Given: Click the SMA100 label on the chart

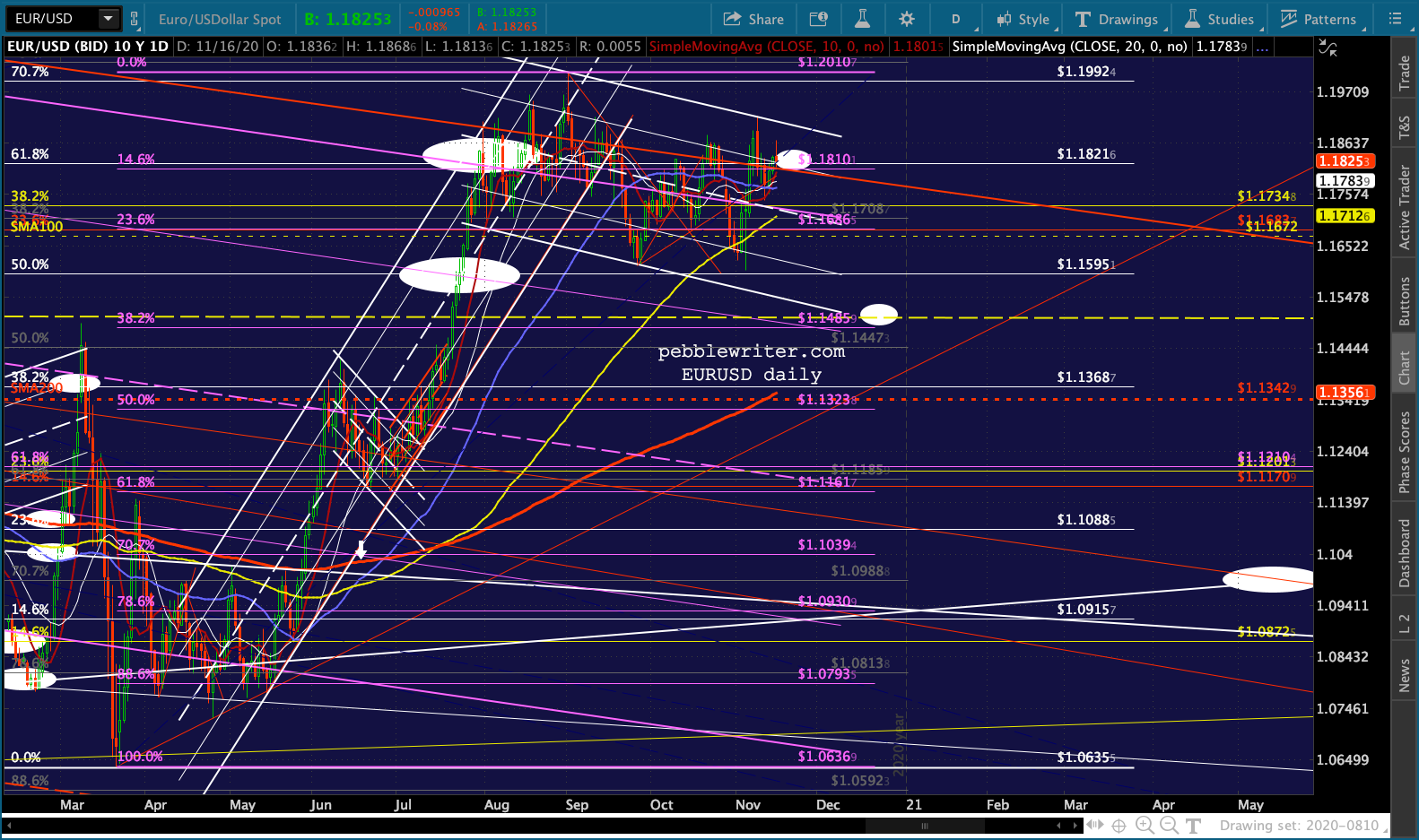Looking at the screenshot, I should pos(37,227).
